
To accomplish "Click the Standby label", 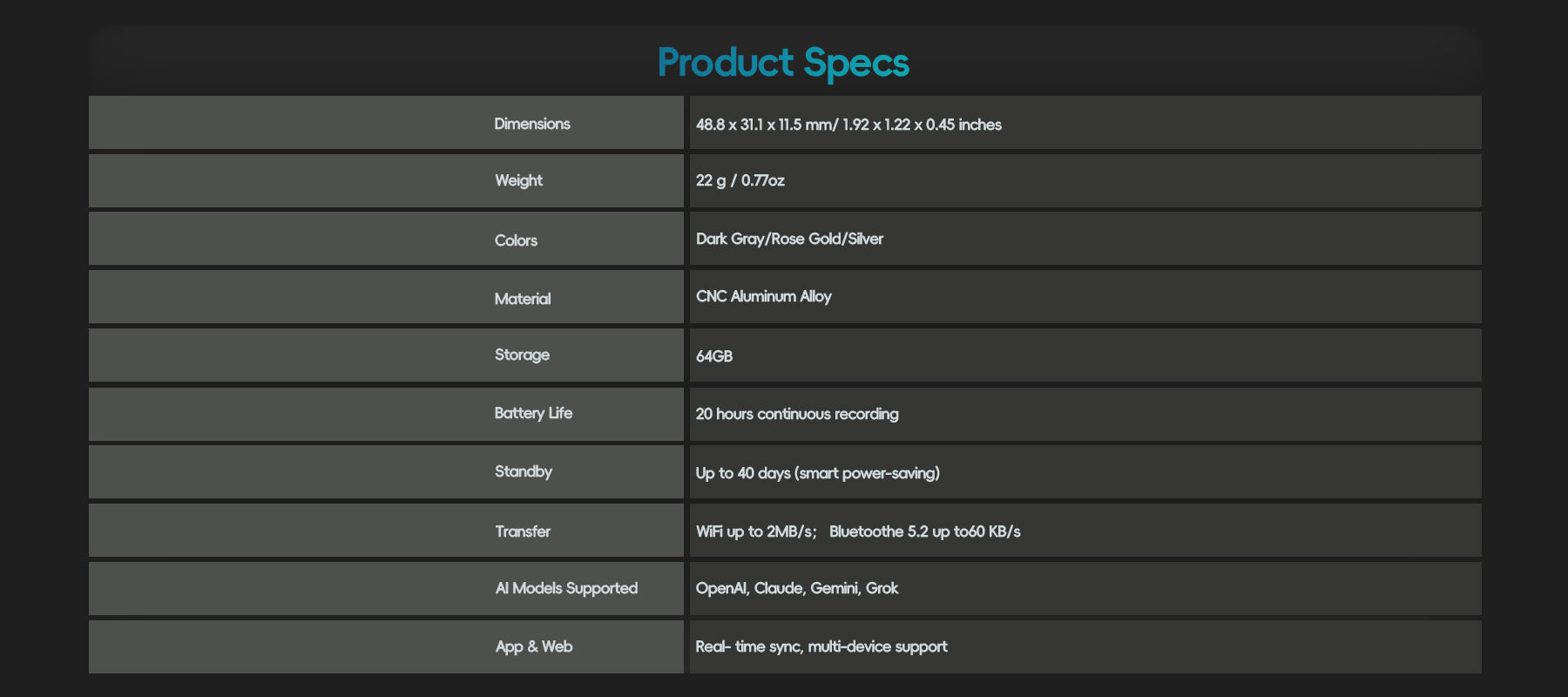I will tap(523, 471).
